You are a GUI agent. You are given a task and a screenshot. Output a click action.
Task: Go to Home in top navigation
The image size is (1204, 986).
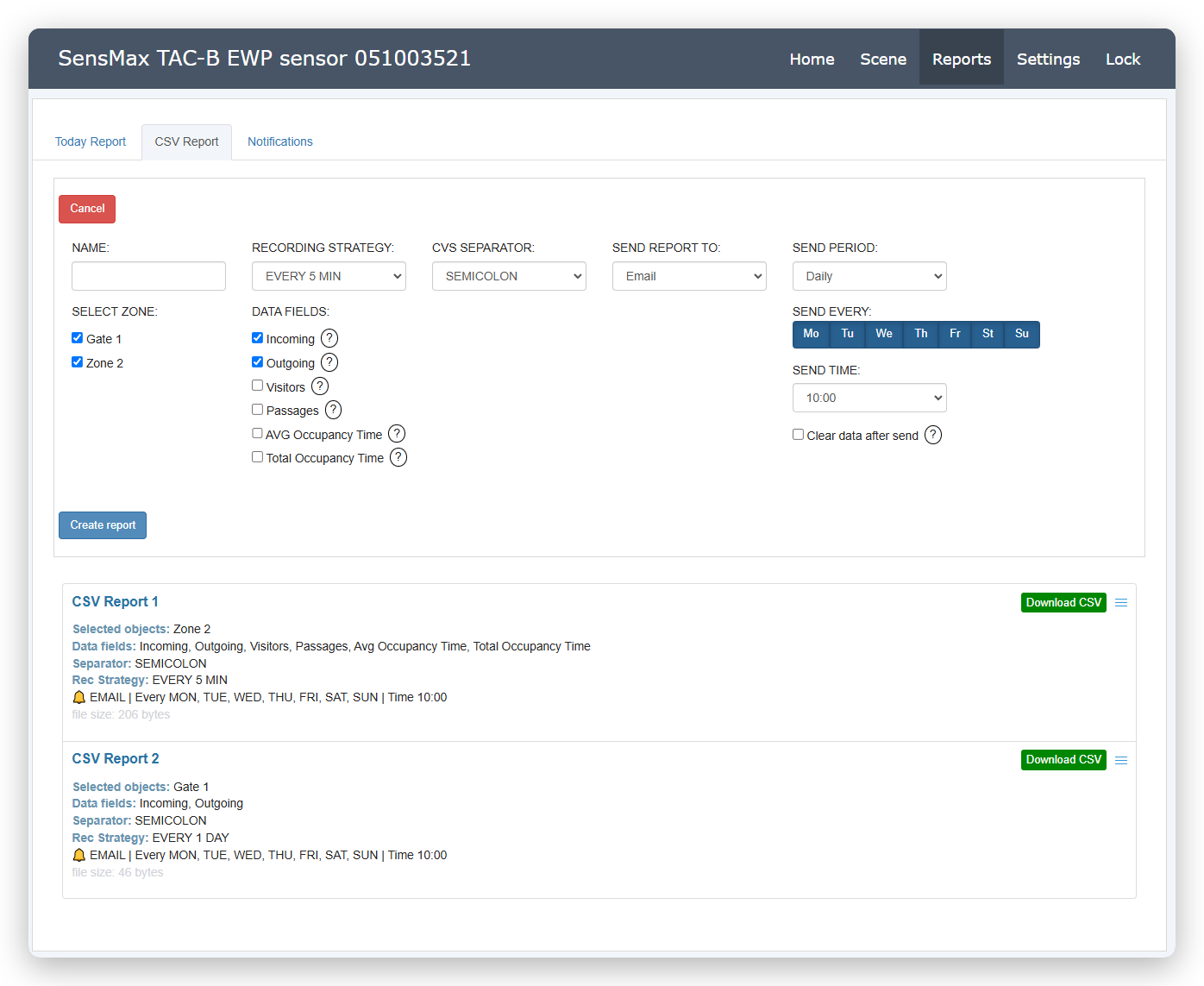812,59
